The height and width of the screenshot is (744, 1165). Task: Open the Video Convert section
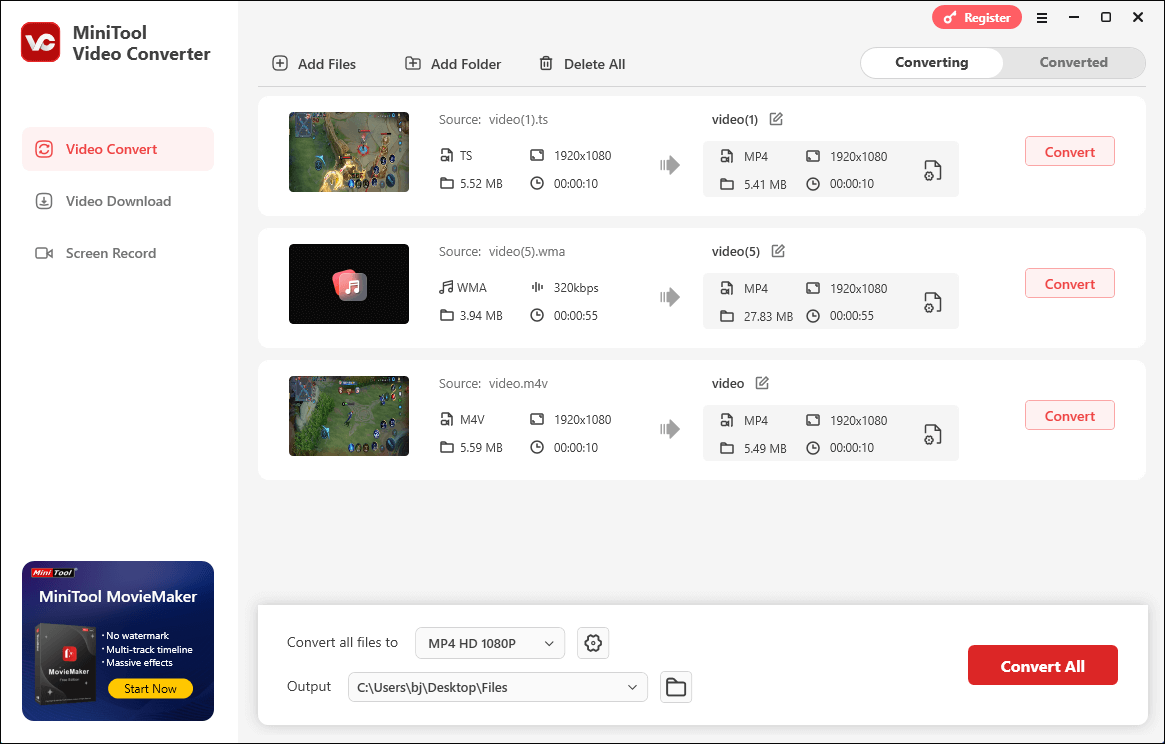pyautogui.click(x=118, y=149)
